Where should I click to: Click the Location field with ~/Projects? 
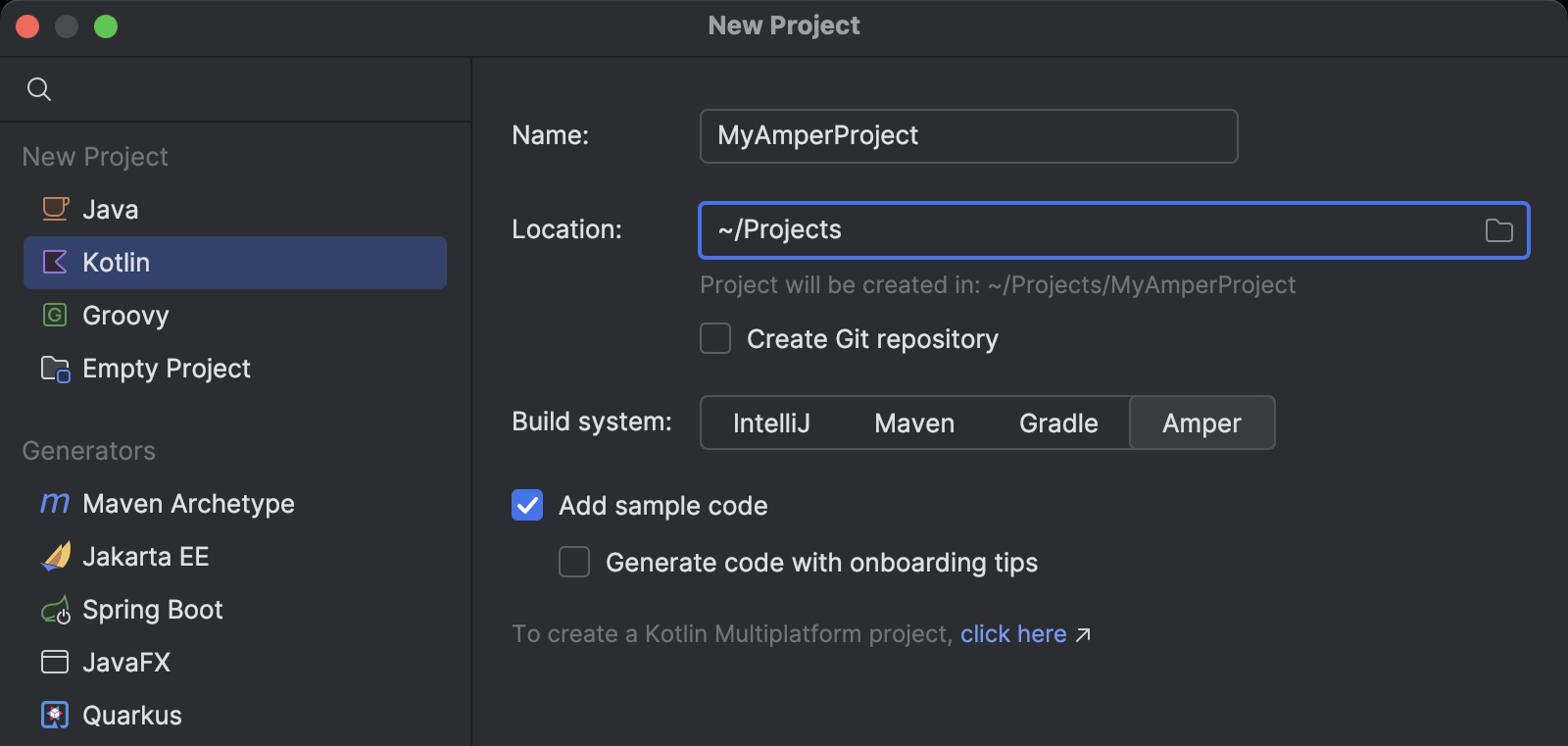click(x=1113, y=230)
